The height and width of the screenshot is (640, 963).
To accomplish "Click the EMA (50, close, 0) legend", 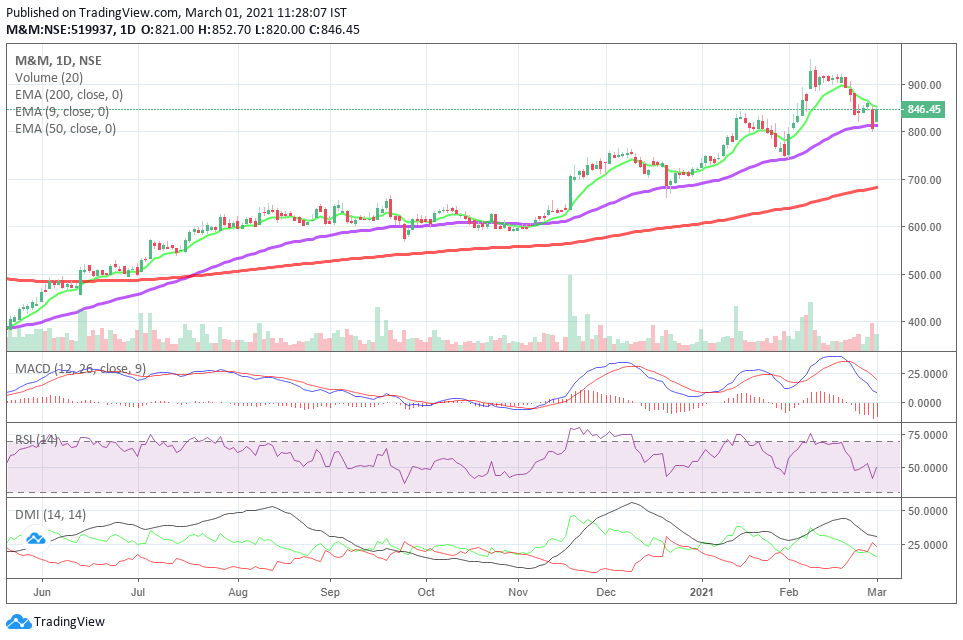I will [66, 128].
